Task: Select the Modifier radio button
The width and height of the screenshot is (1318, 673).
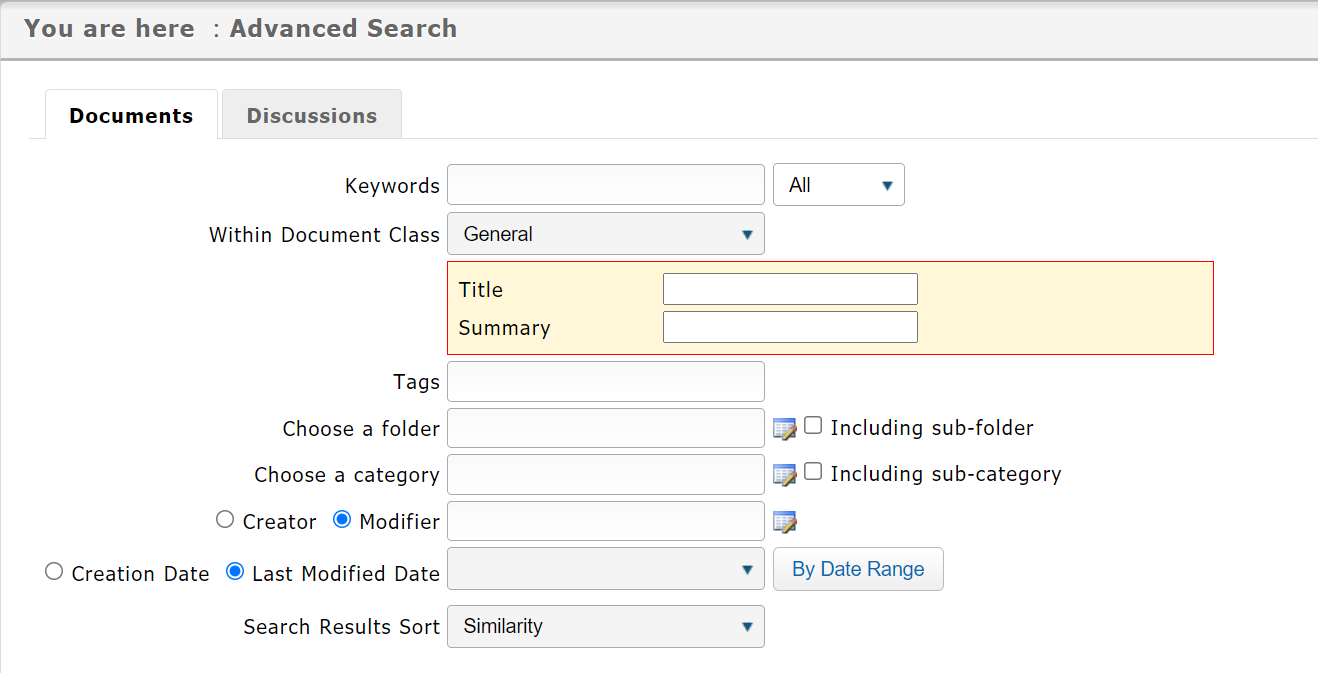Action: click(x=342, y=520)
